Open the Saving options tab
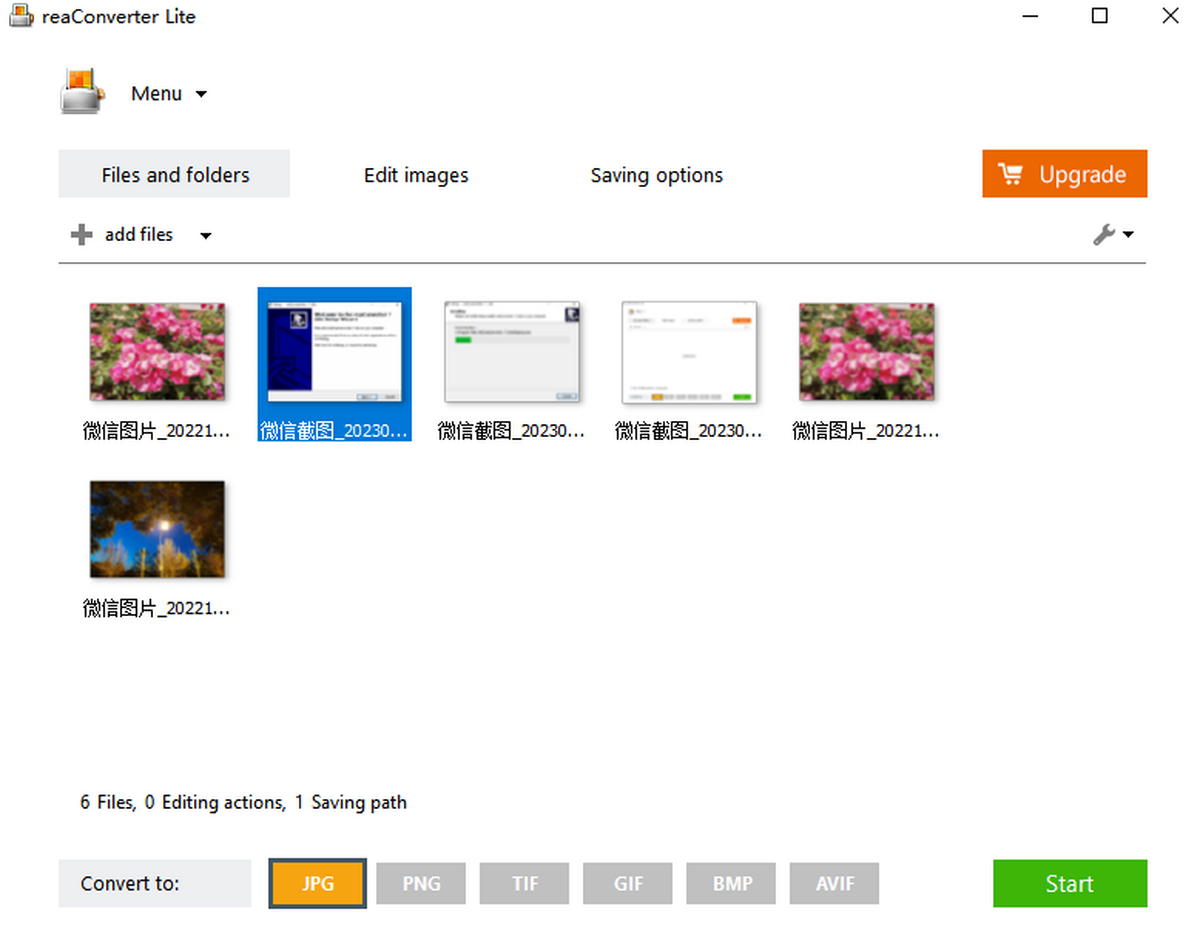 pyautogui.click(x=656, y=175)
